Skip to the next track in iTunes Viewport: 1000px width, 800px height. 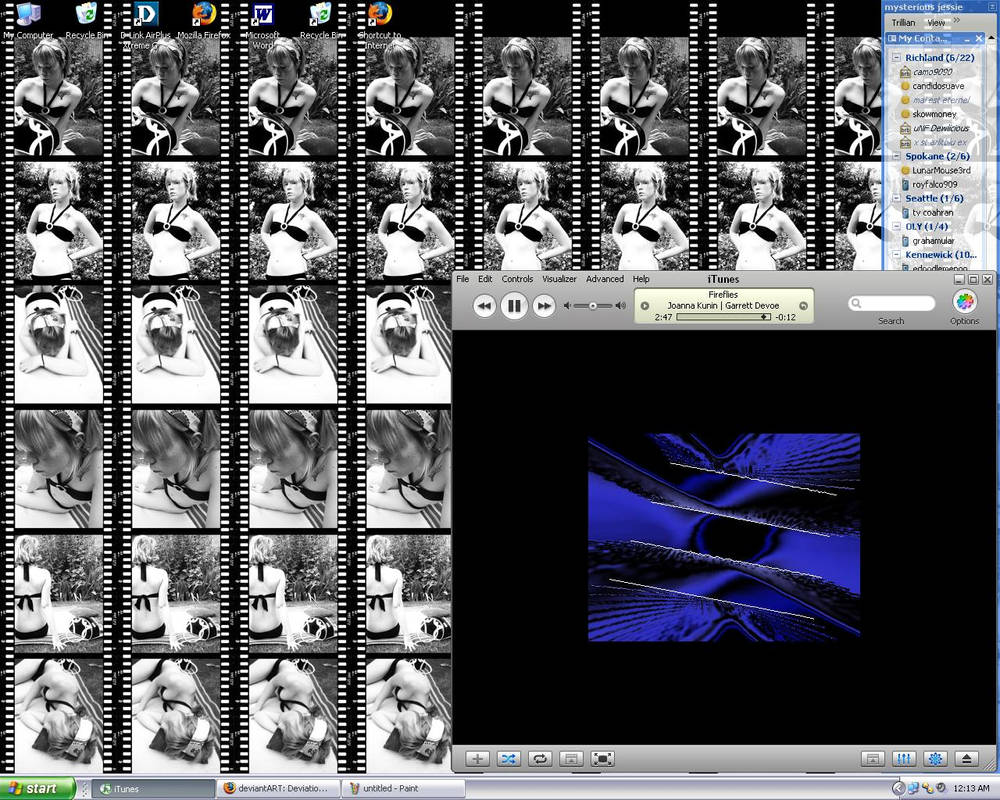point(543,306)
